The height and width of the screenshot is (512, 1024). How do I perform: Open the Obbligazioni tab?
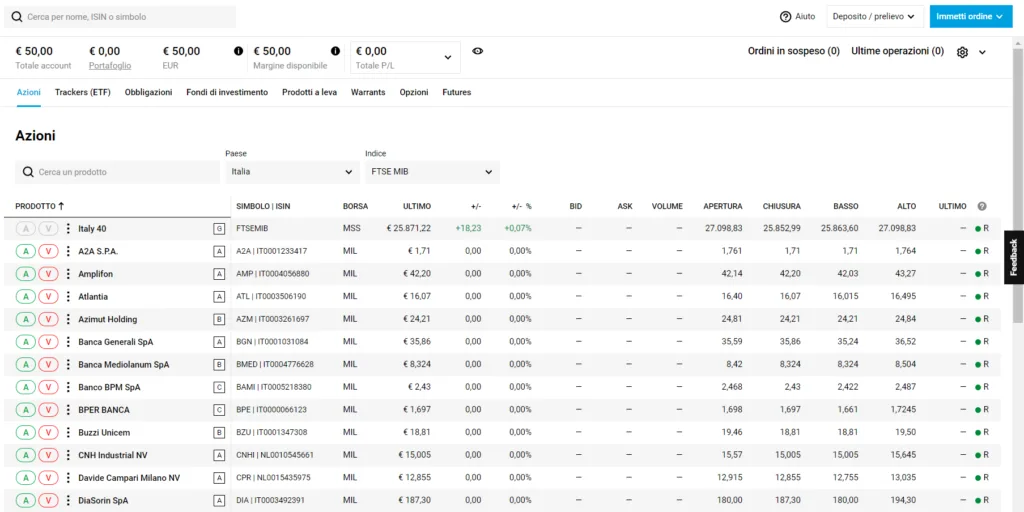tap(148, 92)
